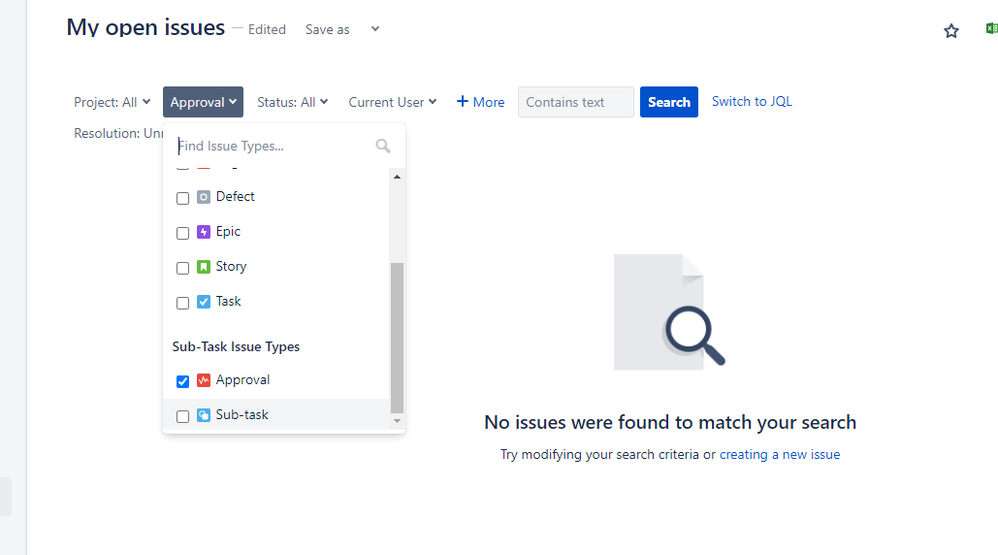Open the Resolution filter

tap(118, 133)
